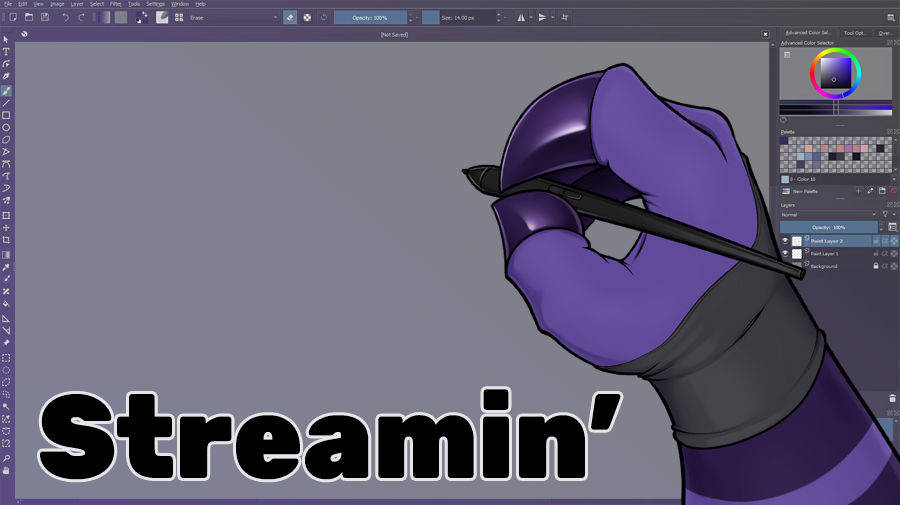This screenshot has height=505, width=900.
Task: Hide Paint Layer 2 with eye icon
Action: tap(785, 241)
